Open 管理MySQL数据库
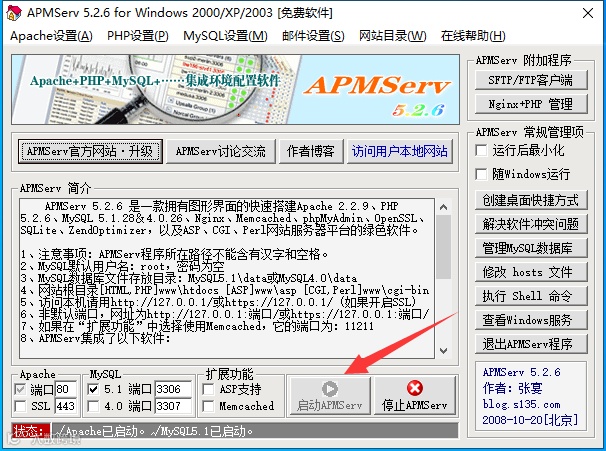The width and height of the screenshot is (606, 451). coord(531,248)
